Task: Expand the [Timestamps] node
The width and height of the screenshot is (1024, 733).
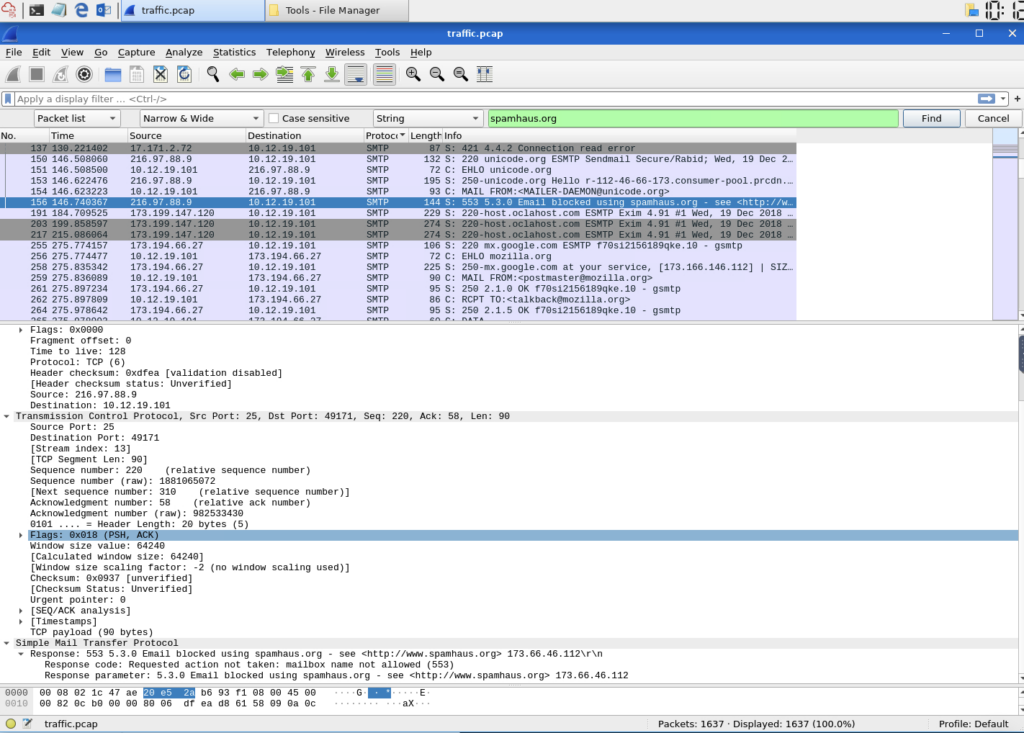Action: pos(20,621)
